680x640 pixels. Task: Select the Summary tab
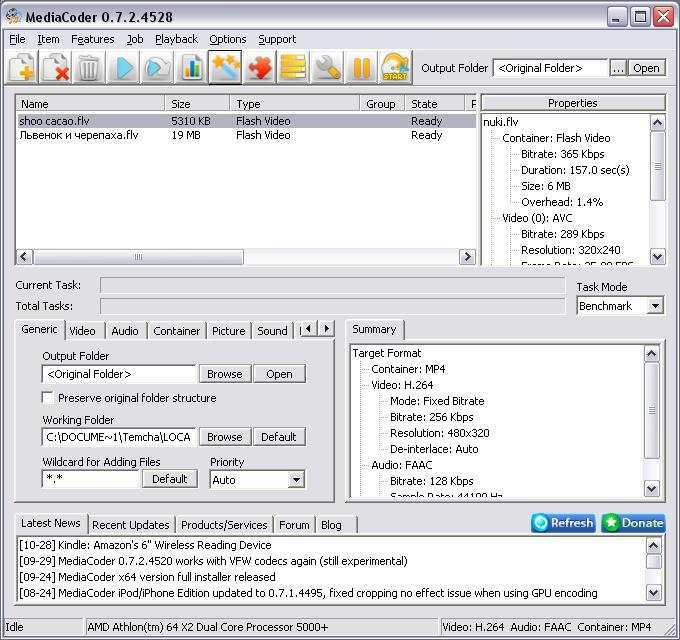pyautogui.click(x=374, y=329)
